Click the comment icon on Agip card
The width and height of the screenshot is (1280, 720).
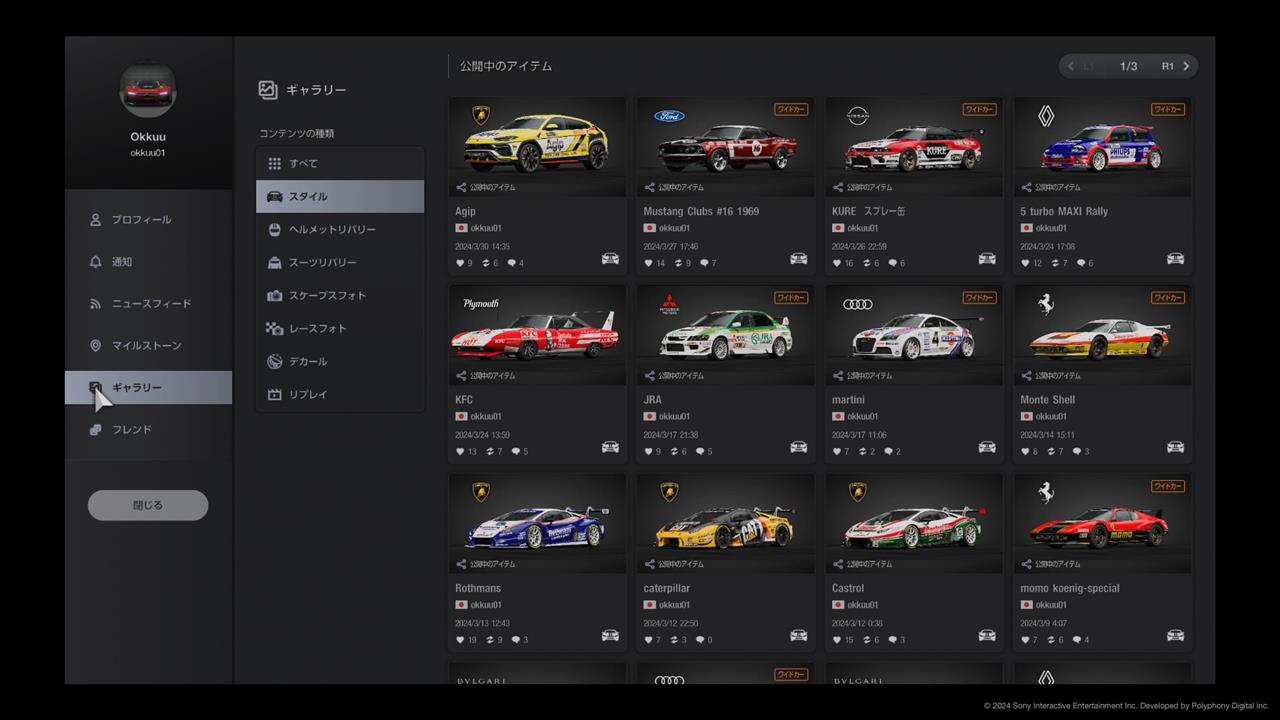click(512, 263)
